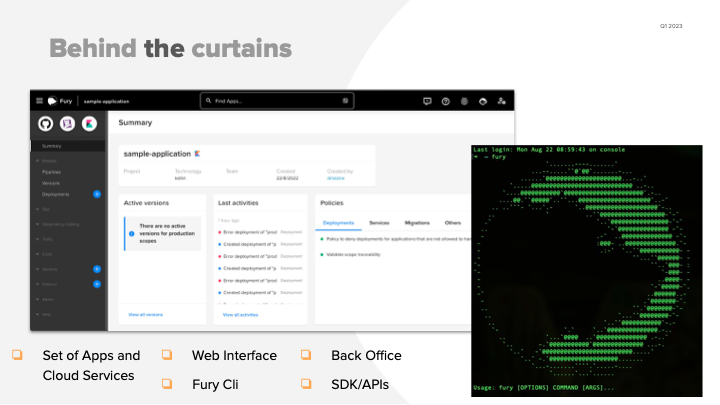Screen dimensions: 720x405
Task: Open the user account icon in header
Action: [x=501, y=101]
